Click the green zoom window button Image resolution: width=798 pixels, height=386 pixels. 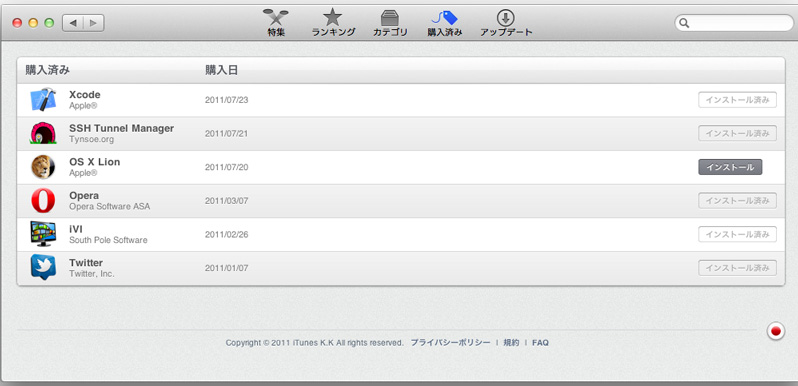point(49,23)
